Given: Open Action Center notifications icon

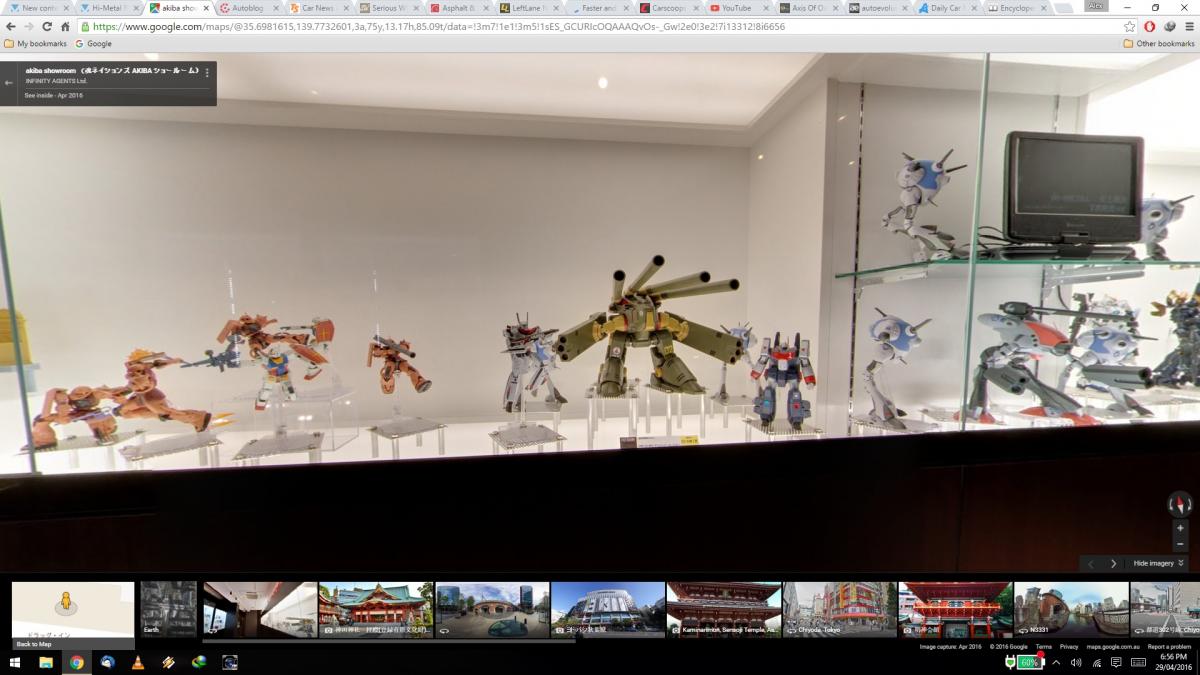Looking at the screenshot, I should pyautogui.click(x=1116, y=662).
